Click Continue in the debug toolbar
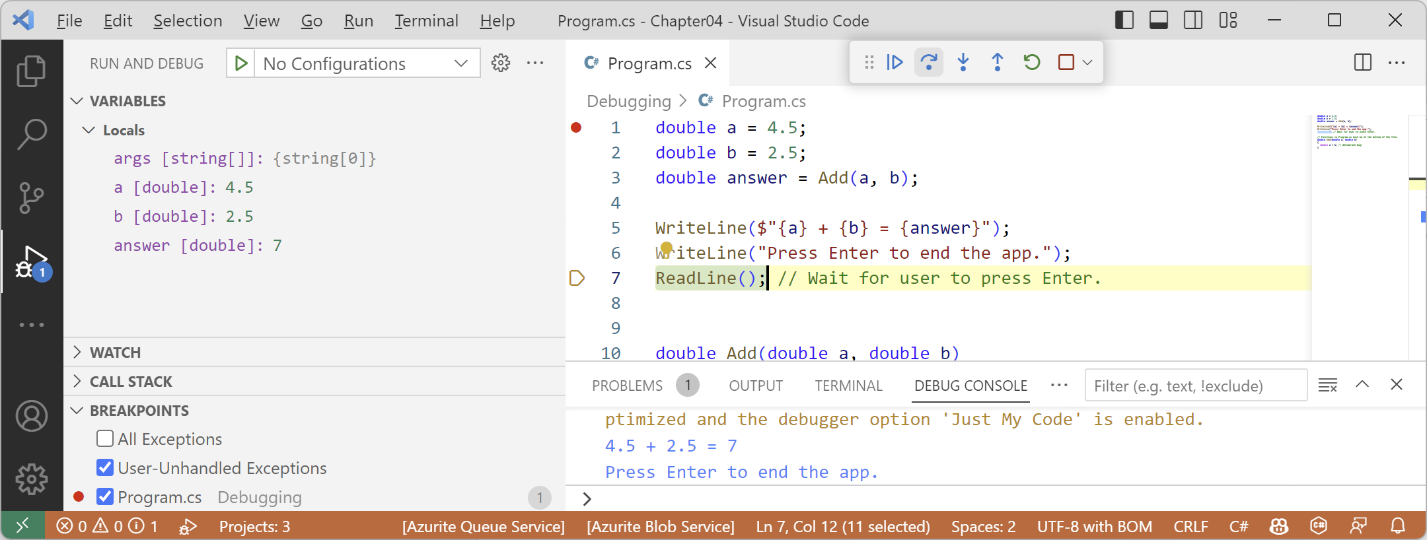Screen dimensions: 1427x540 pos(895,62)
